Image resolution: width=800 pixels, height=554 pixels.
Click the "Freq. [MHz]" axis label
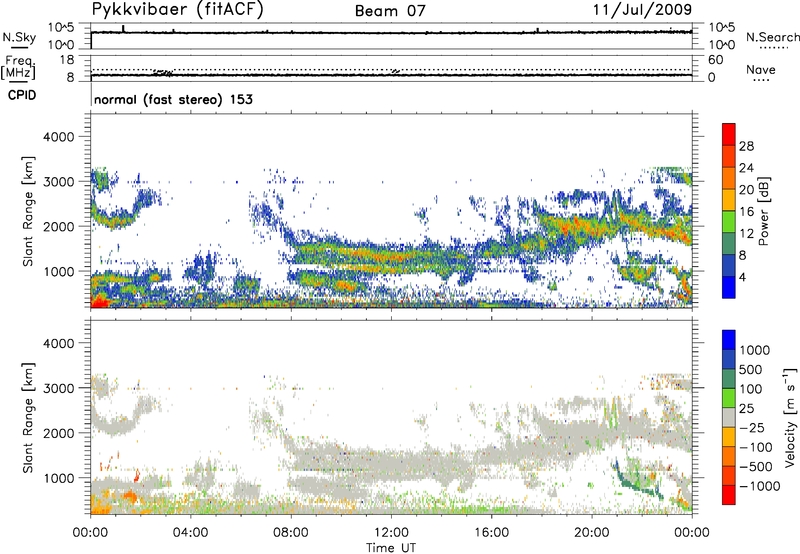pyautogui.click(x=19, y=67)
